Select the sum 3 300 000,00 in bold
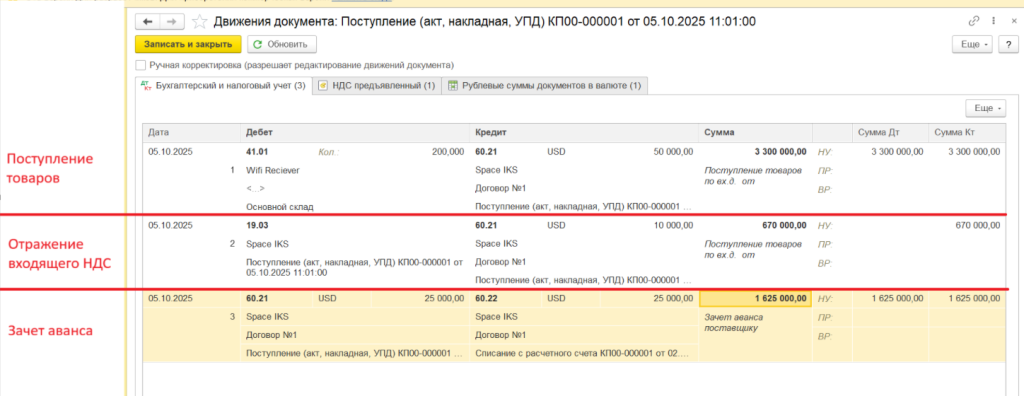This screenshot has height=396, width=1024. [780, 152]
